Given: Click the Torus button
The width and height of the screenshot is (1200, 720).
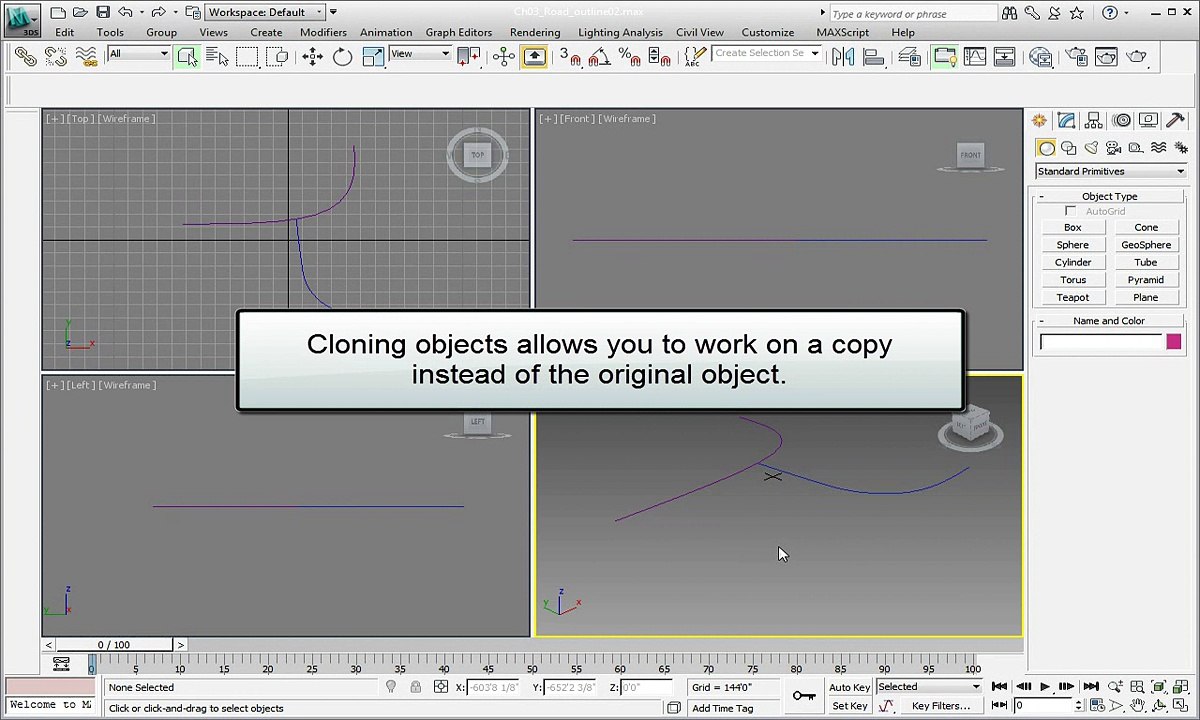Looking at the screenshot, I should click(x=1073, y=280).
